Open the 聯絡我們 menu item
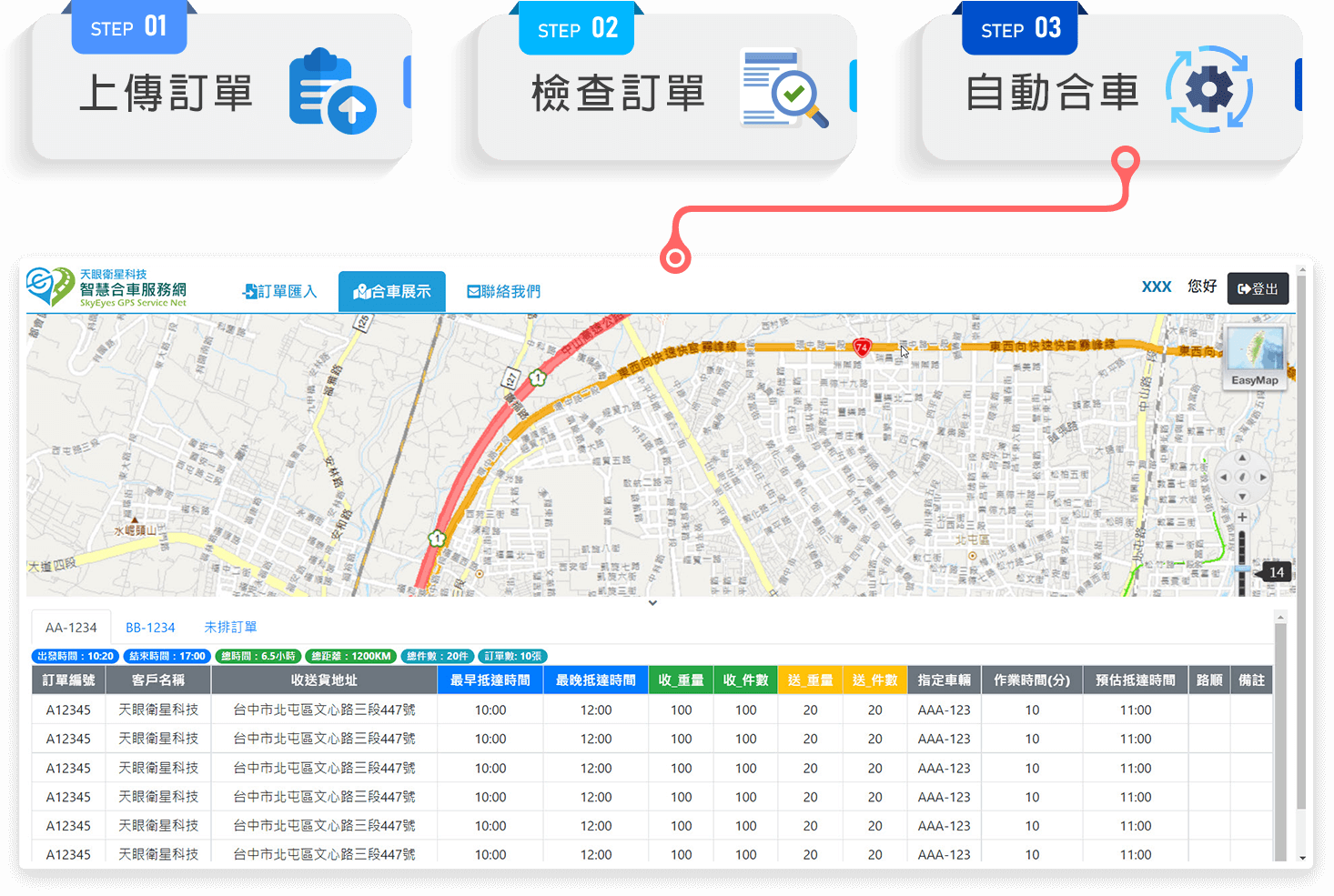Viewport: 1334px width, 896px height. tap(503, 291)
